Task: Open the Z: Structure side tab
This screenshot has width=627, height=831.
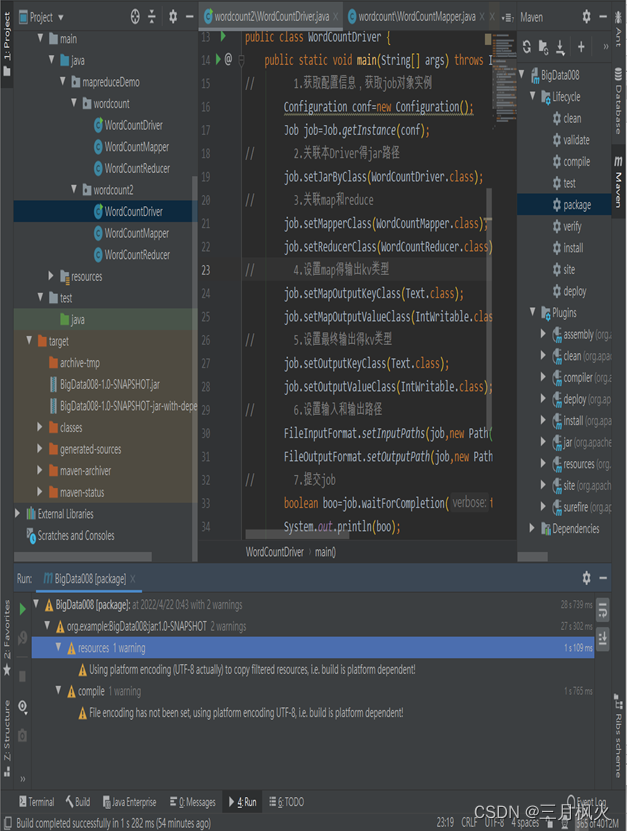Action: click(7, 738)
